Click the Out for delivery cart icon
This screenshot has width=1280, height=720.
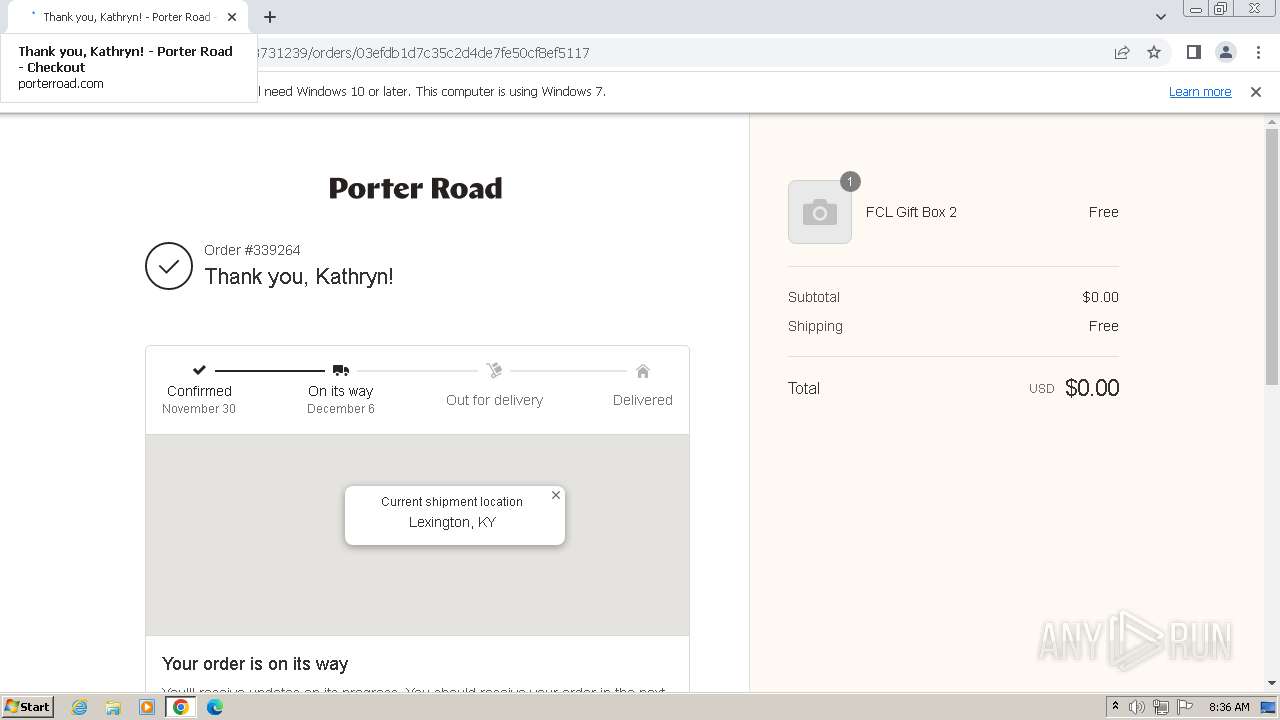[494, 370]
